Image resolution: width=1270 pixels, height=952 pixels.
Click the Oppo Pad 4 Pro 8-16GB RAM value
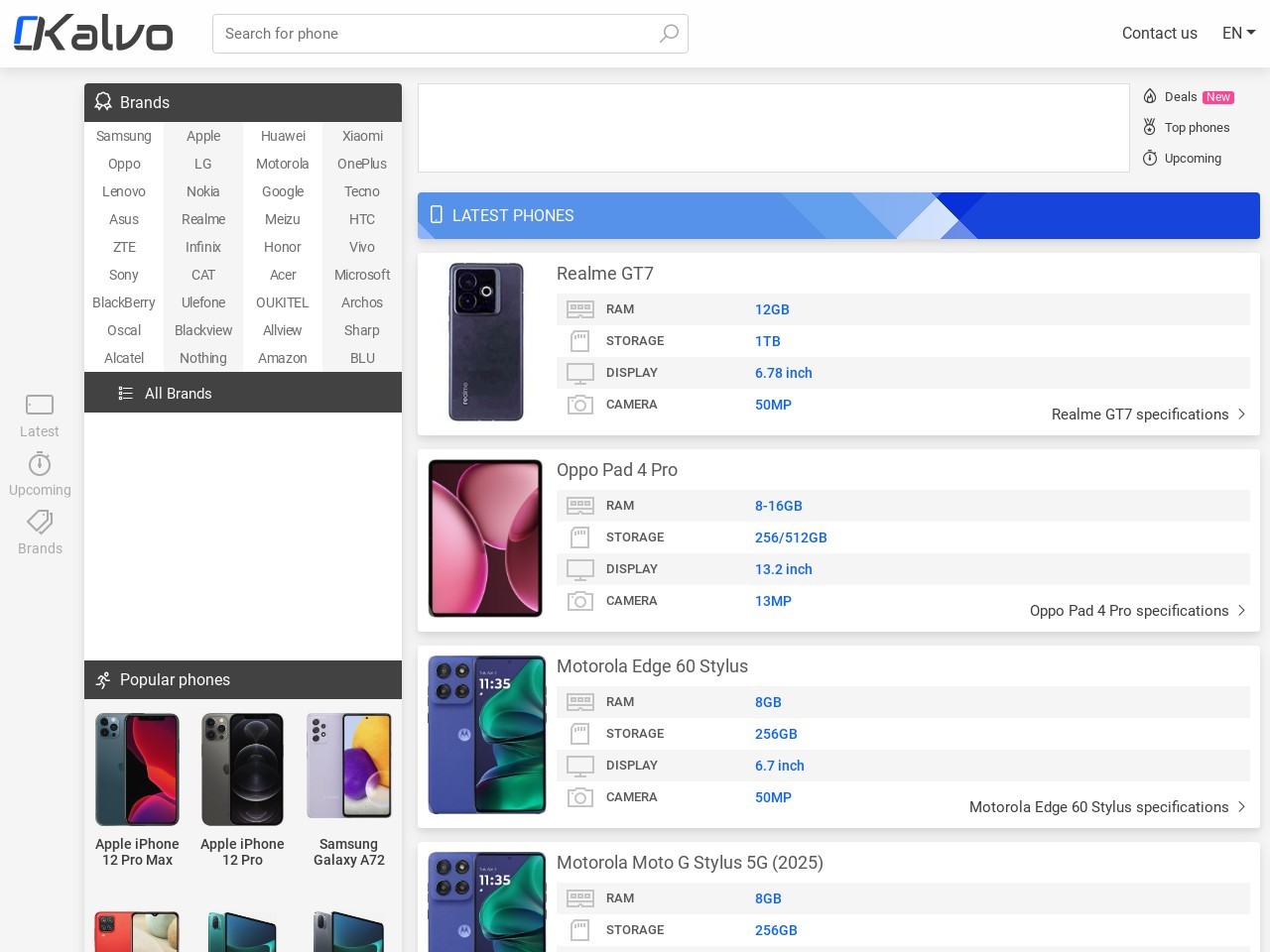[x=779, y=506]
